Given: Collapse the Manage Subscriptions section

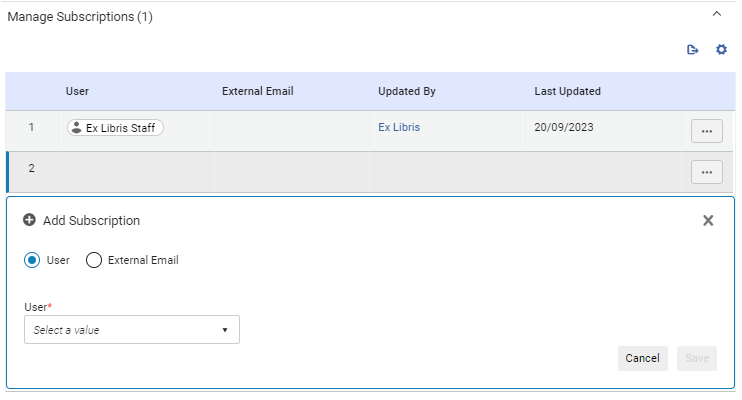Looking at the screenshot, I should pos(716,15).
